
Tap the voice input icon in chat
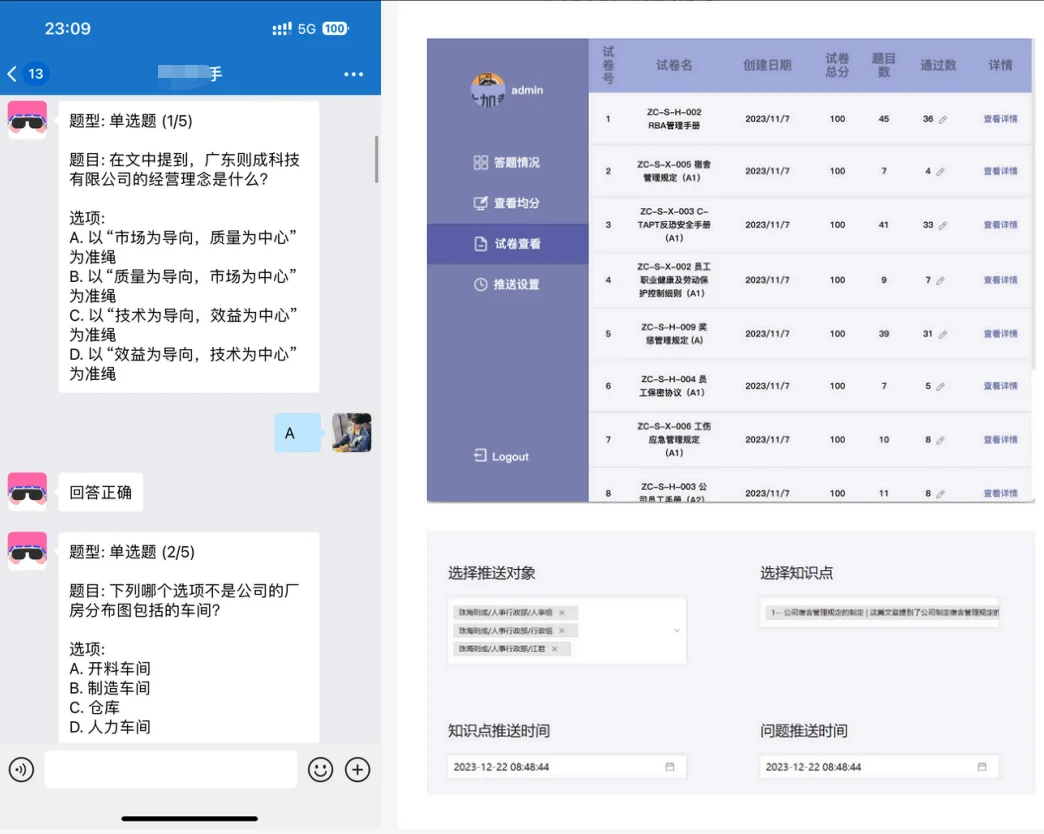tap(21, 769)
